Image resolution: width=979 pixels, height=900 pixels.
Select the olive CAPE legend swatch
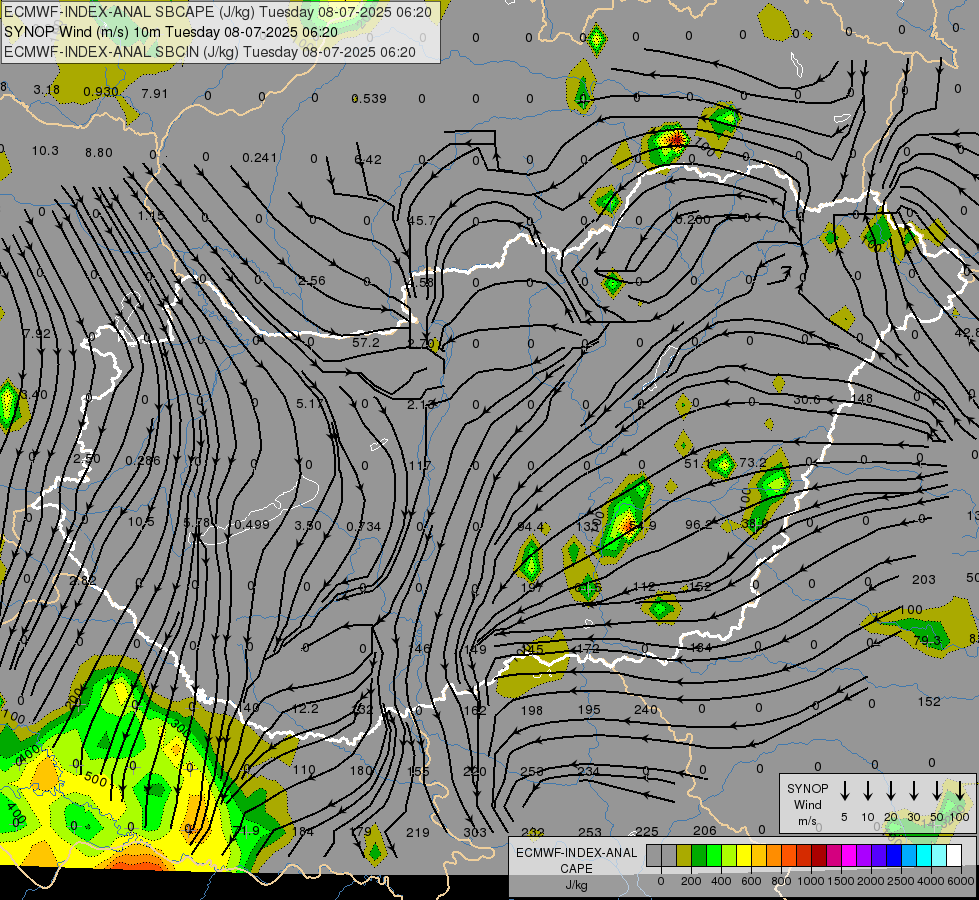684,855
